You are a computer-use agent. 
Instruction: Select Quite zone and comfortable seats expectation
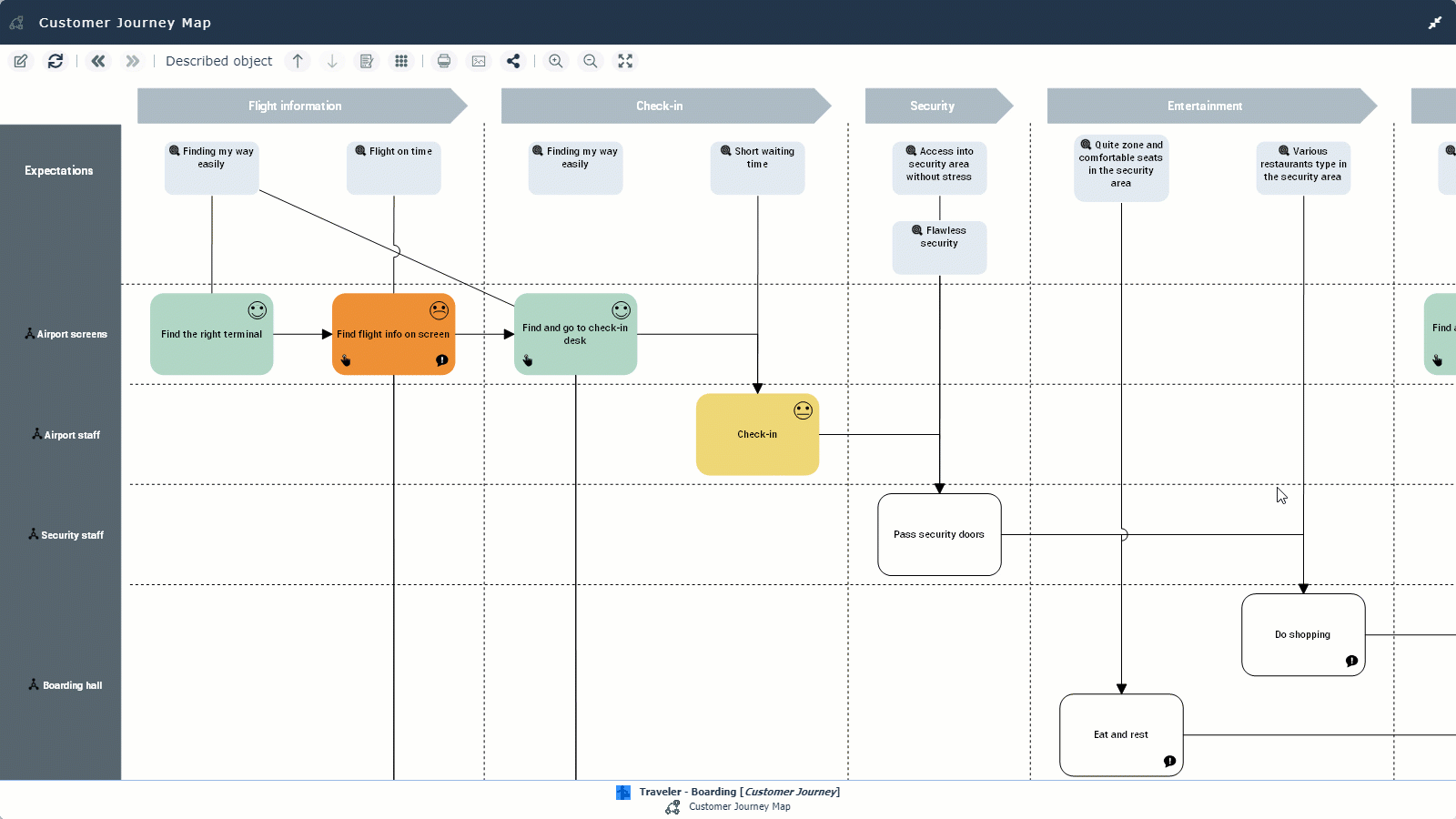click(1122, 167)
